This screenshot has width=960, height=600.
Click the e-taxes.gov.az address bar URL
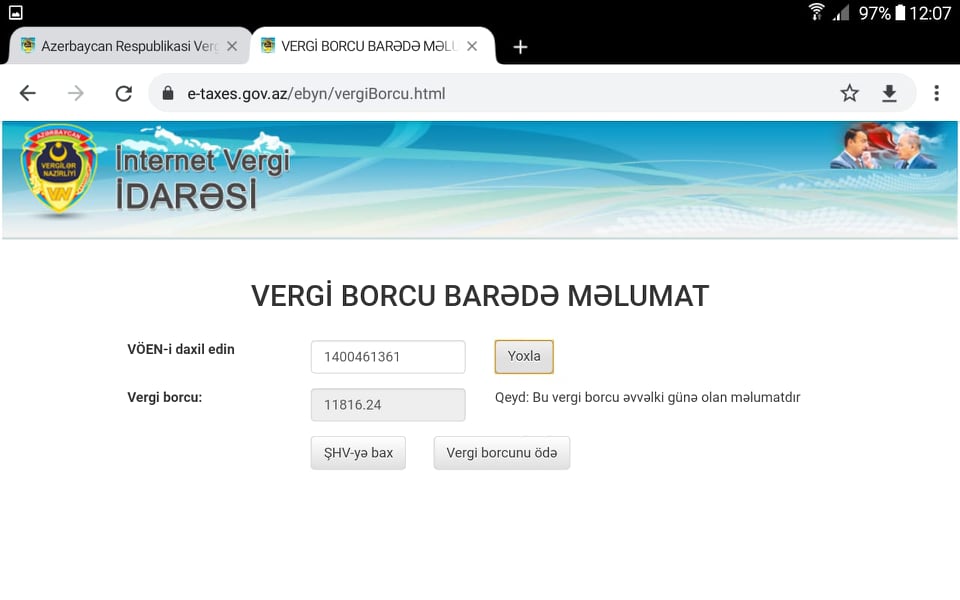(x=316, y=94)
